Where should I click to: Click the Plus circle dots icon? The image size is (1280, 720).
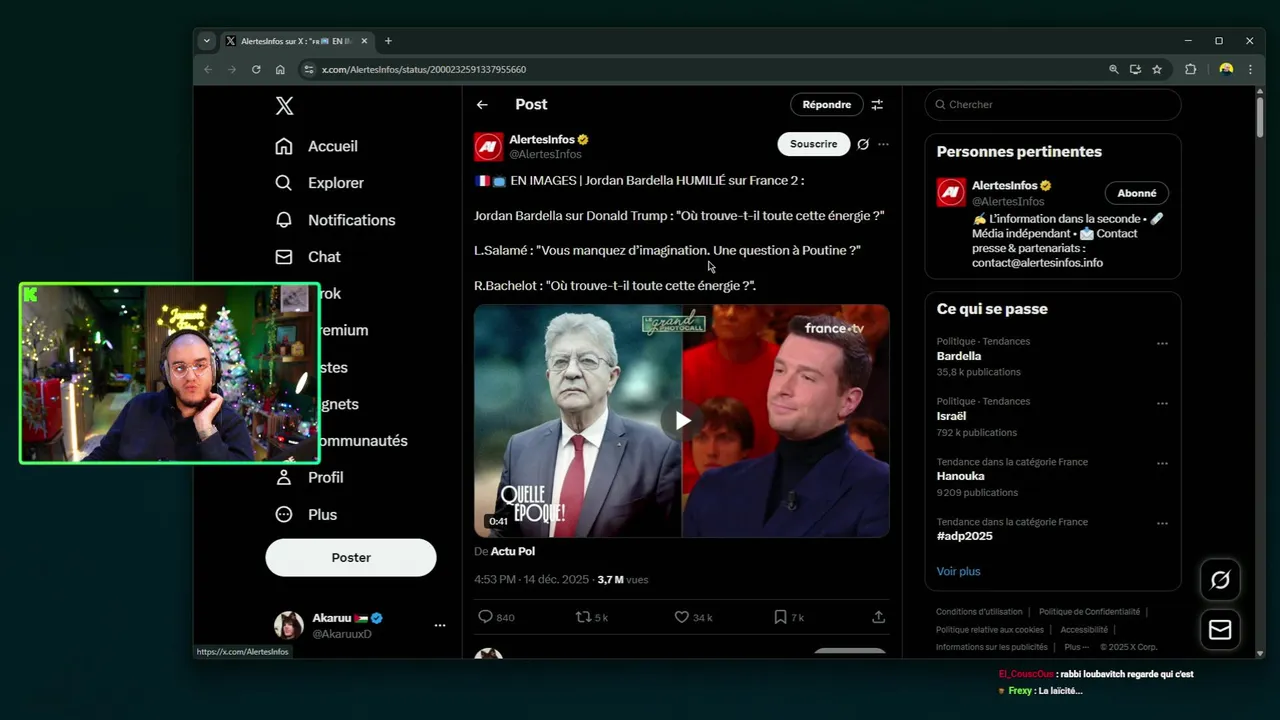pos(284,515)
